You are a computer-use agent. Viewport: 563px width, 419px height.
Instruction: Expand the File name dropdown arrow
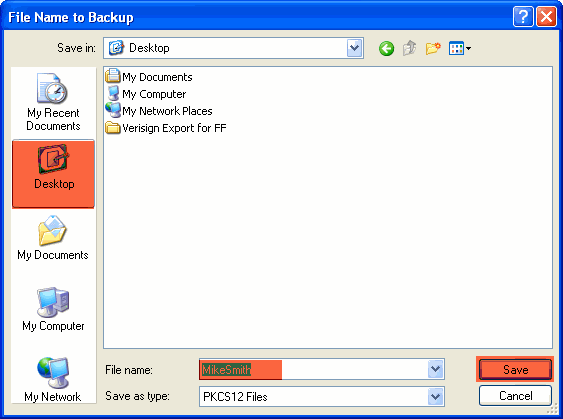click(x=435, y=369)
